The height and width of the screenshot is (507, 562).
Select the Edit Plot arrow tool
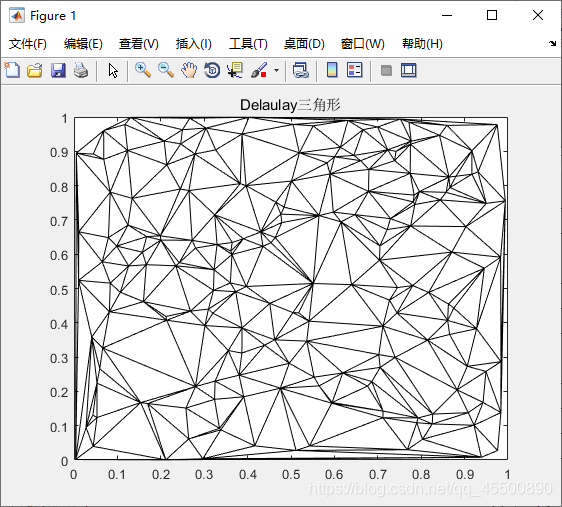click(113, 71)
